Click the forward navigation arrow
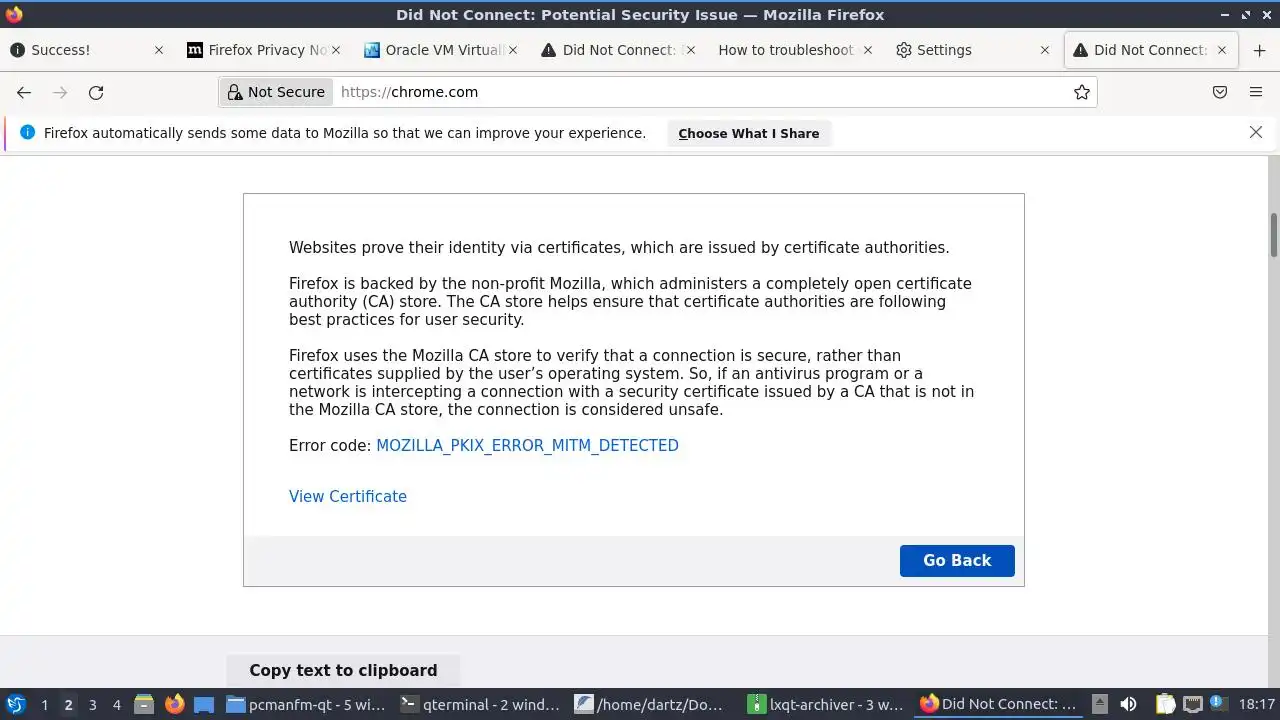The height and width of the screenshot is (720, 1280). pyautogui.click(x=60, y=92)
